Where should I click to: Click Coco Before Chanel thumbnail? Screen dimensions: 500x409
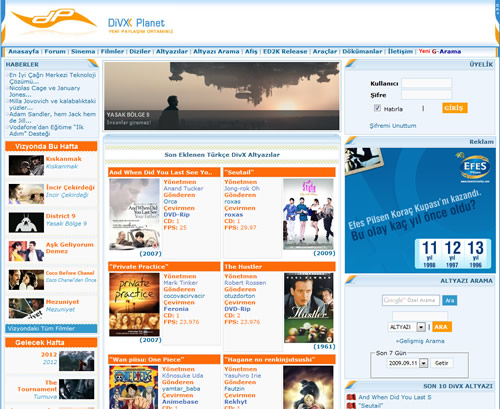pos(26,280)
